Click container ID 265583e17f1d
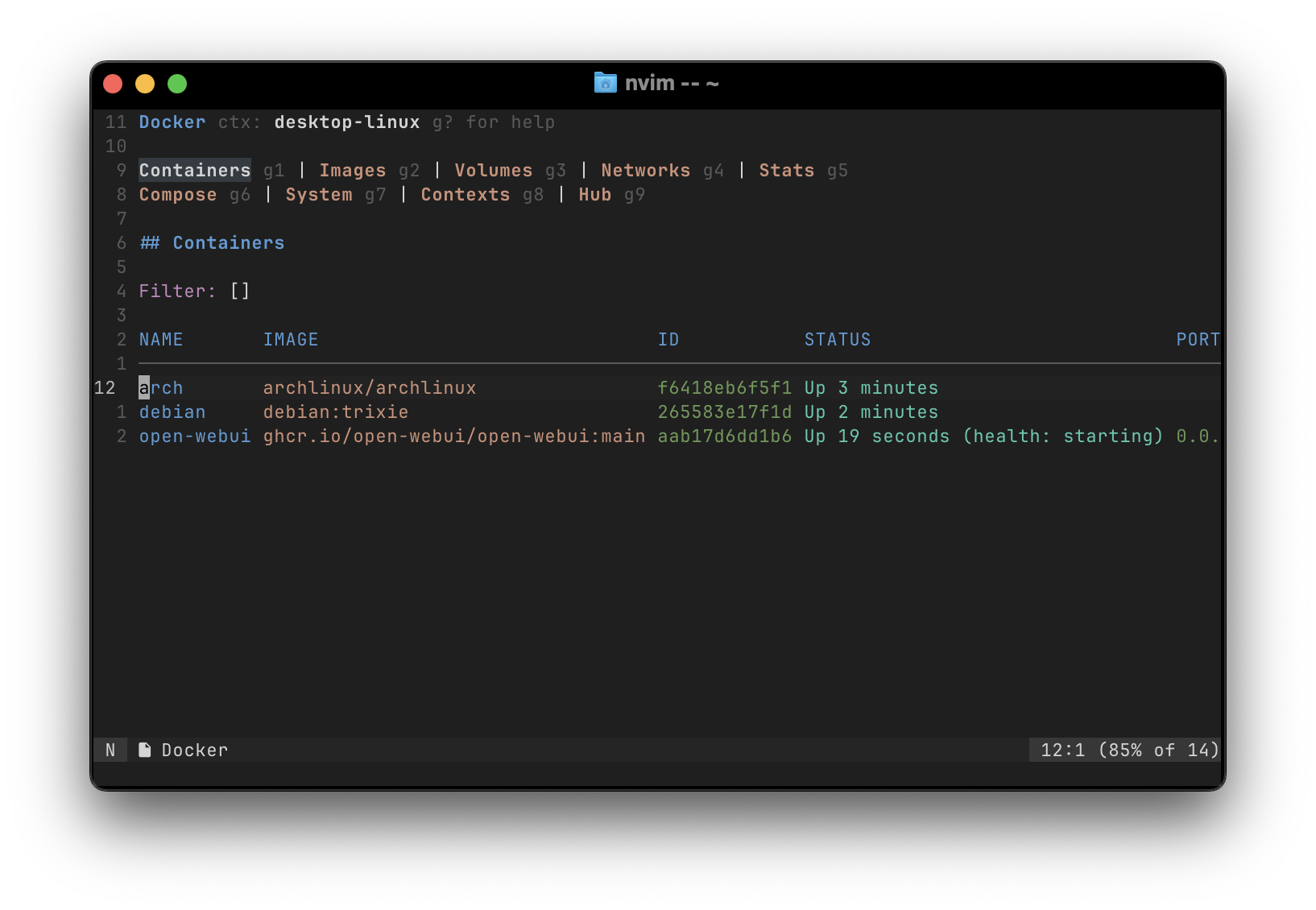1316x910 pixels. [725, 412]
